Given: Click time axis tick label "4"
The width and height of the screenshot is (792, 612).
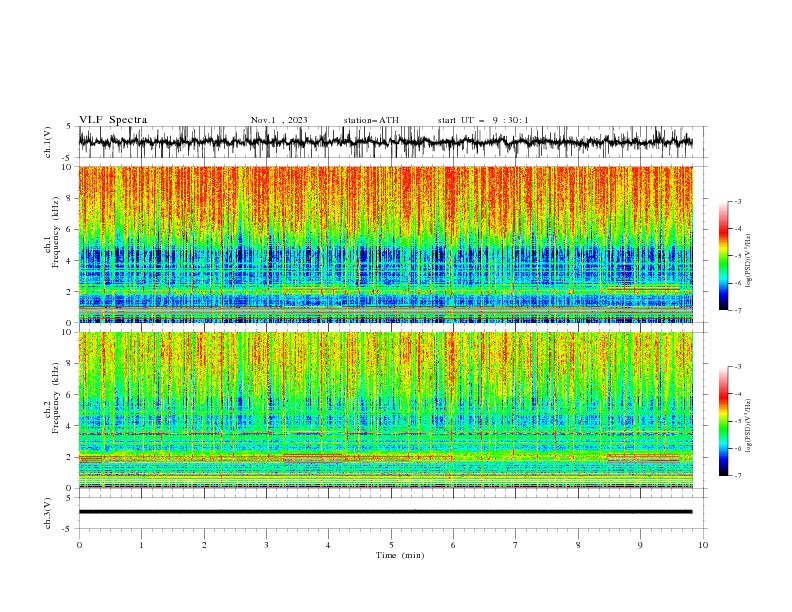Looking at the screenshot, I should [x=328, y=545].
